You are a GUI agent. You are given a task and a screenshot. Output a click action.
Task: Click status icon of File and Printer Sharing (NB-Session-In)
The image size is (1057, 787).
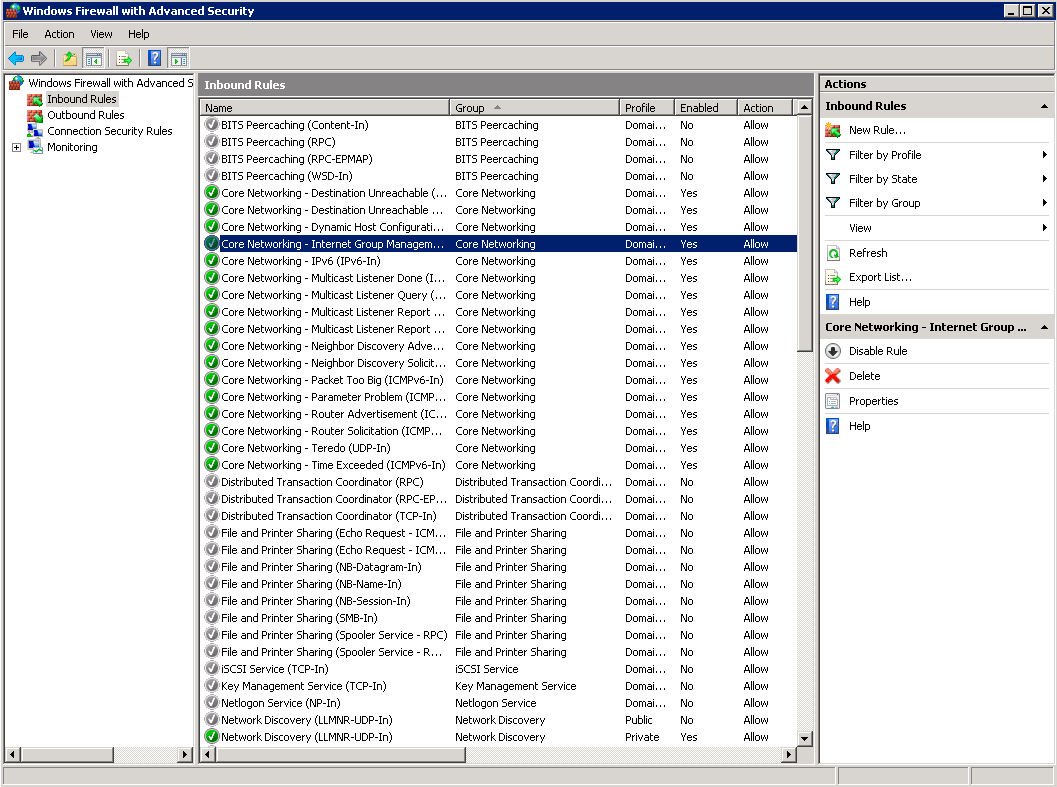212,601
